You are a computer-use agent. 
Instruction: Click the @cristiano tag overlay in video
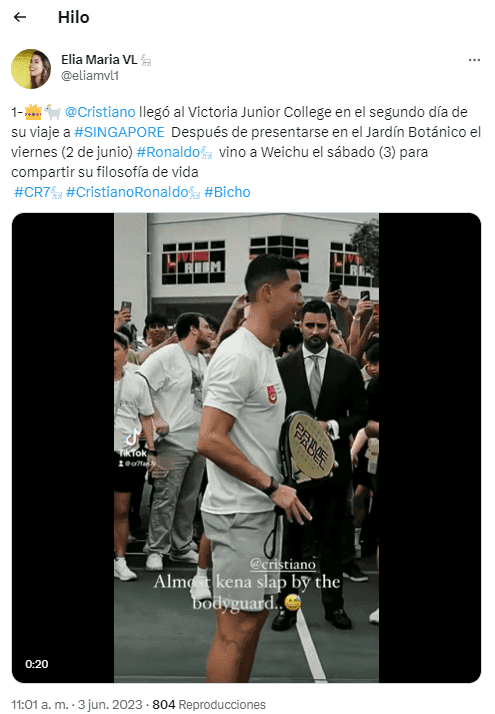[x=283, y=565]
